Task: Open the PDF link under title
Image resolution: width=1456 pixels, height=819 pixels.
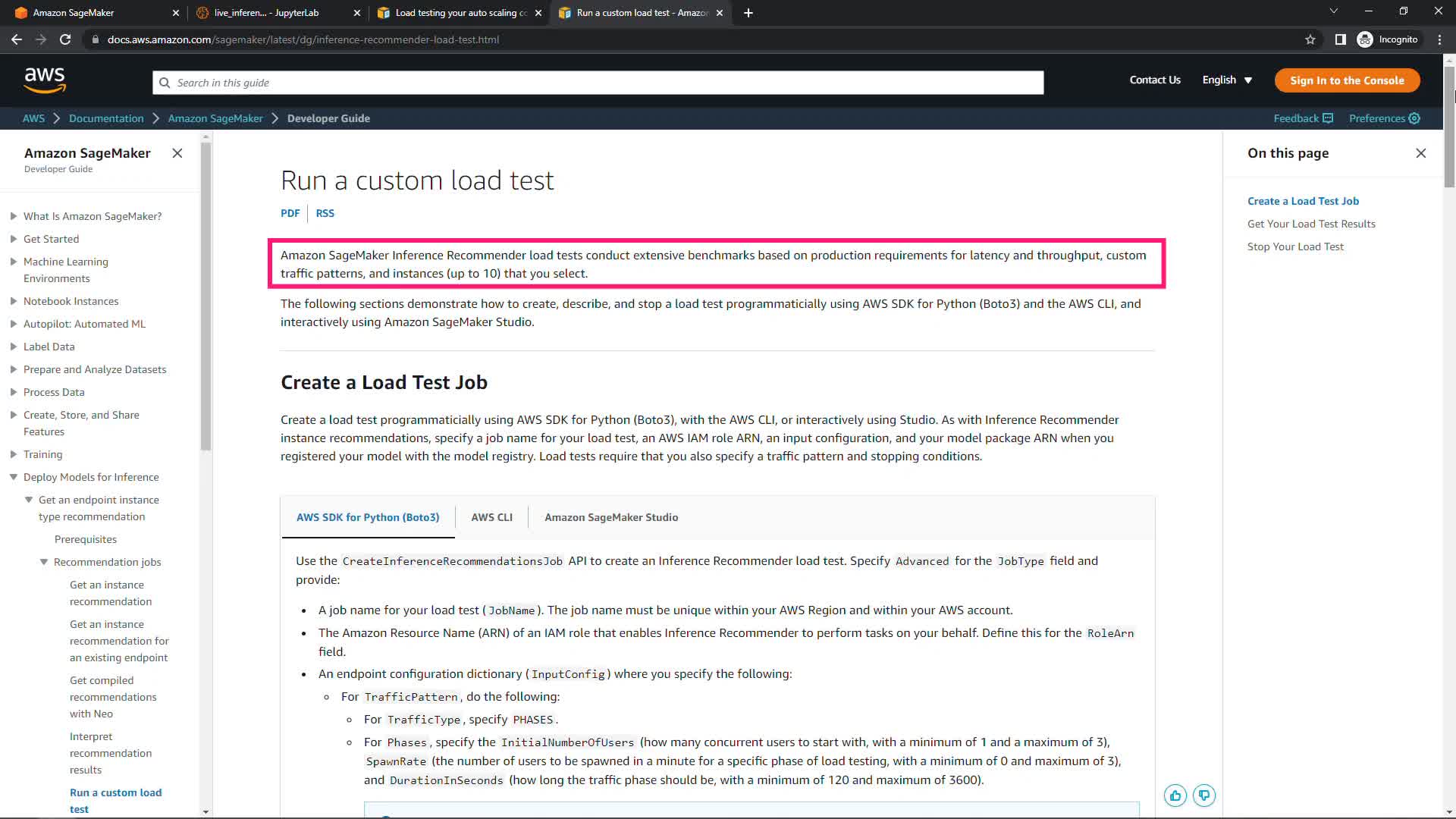Action: click(x=290, y=213)
